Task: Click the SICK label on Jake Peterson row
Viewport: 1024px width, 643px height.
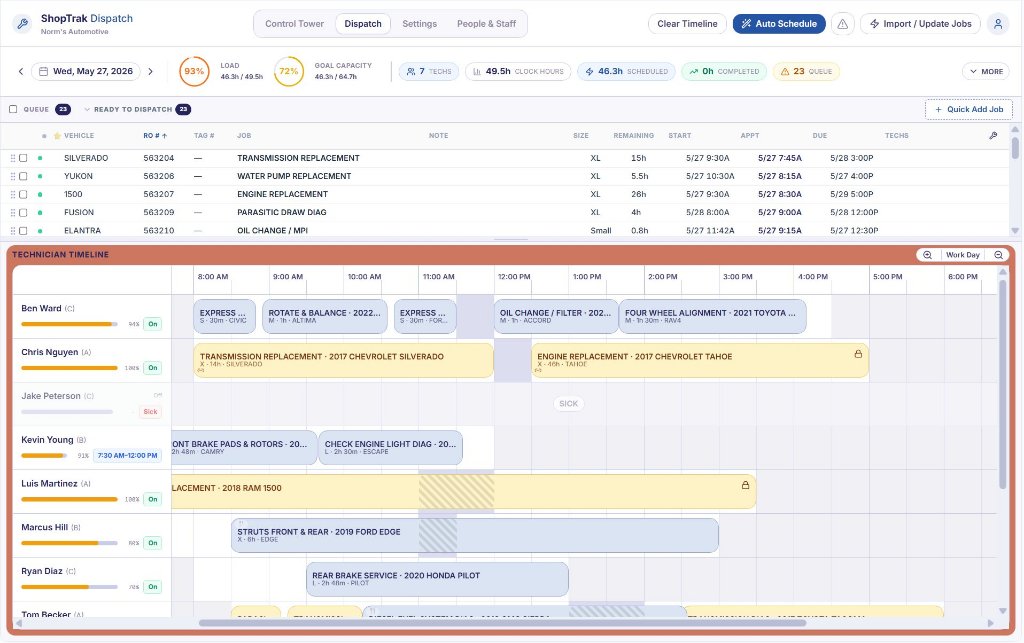Action: (568, 403)
